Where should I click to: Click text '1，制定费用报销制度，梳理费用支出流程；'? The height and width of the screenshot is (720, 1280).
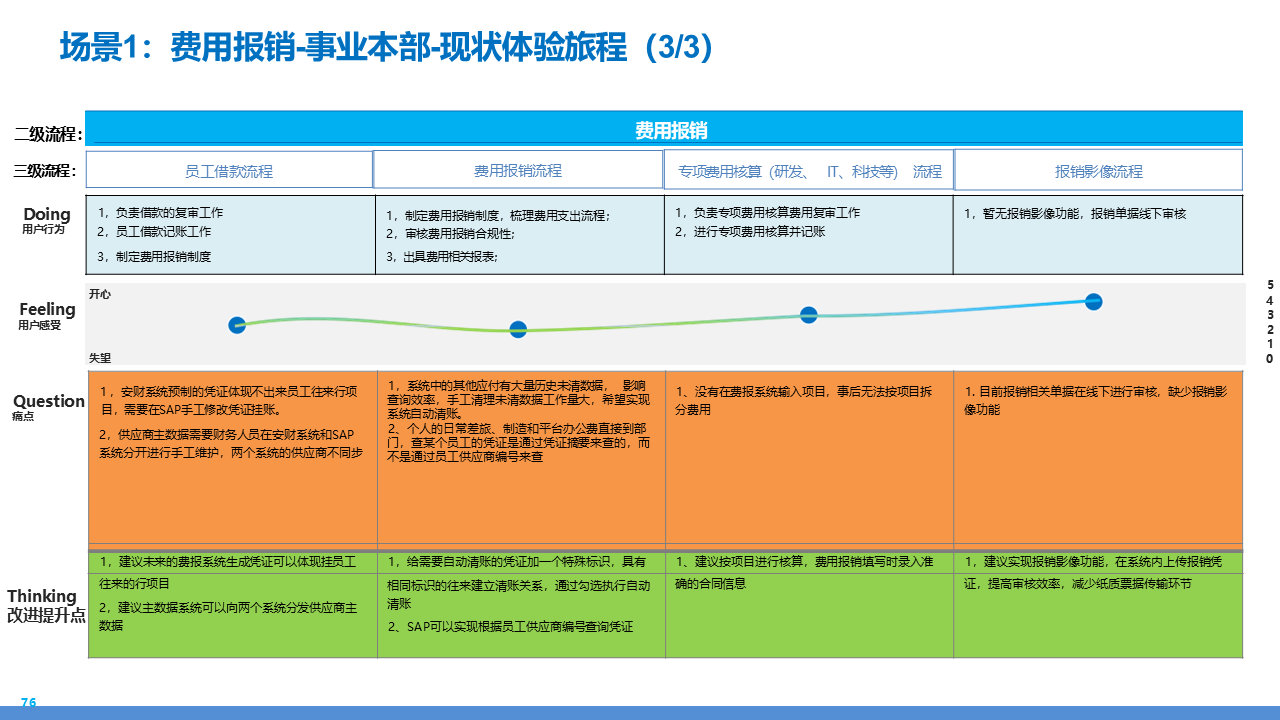click(x=498, y=215)
